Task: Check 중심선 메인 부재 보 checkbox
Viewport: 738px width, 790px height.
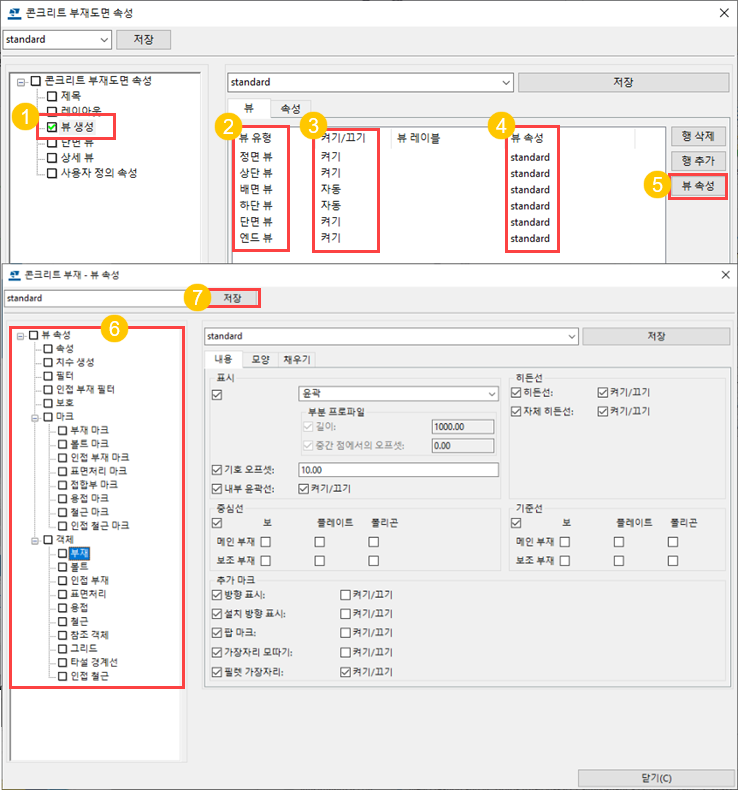Action: click(266, 542)
